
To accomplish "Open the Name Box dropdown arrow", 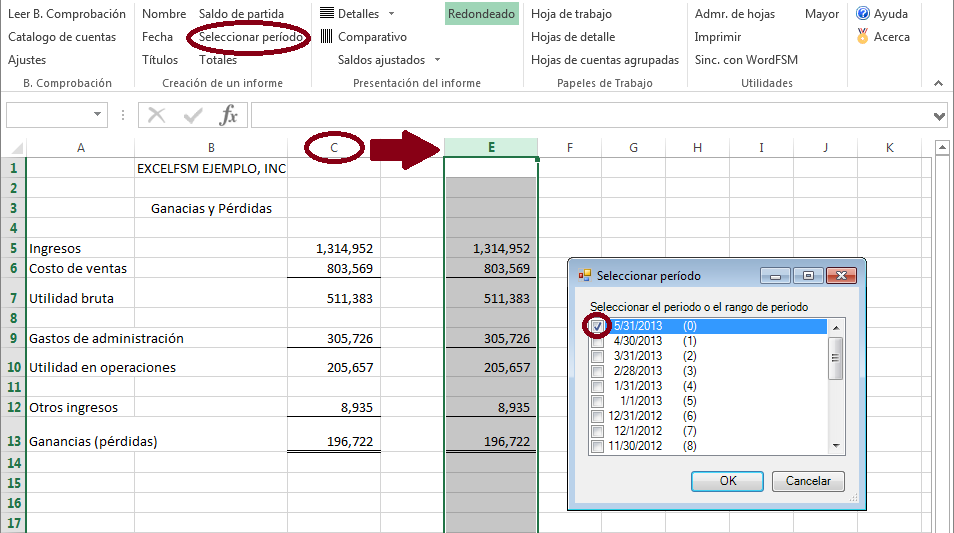I will [97, 114].
